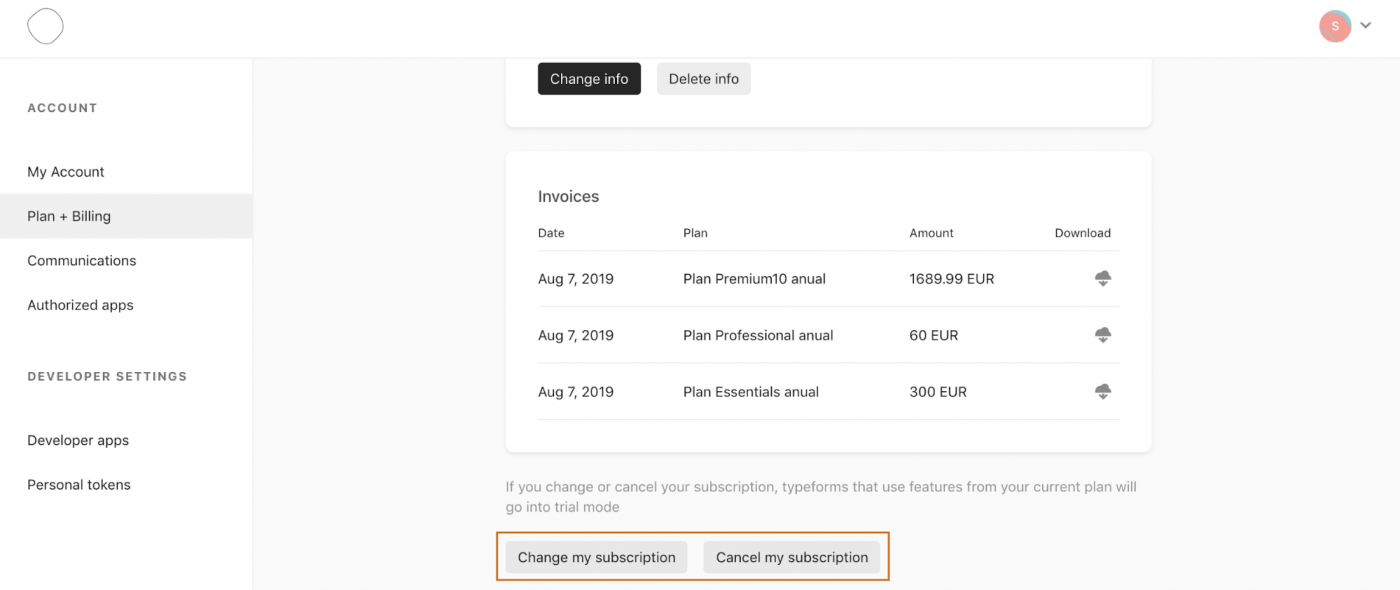The height and width of the screenshot is (590, 1400).
Task: Click the Amount column header
Action: (932, 233)
